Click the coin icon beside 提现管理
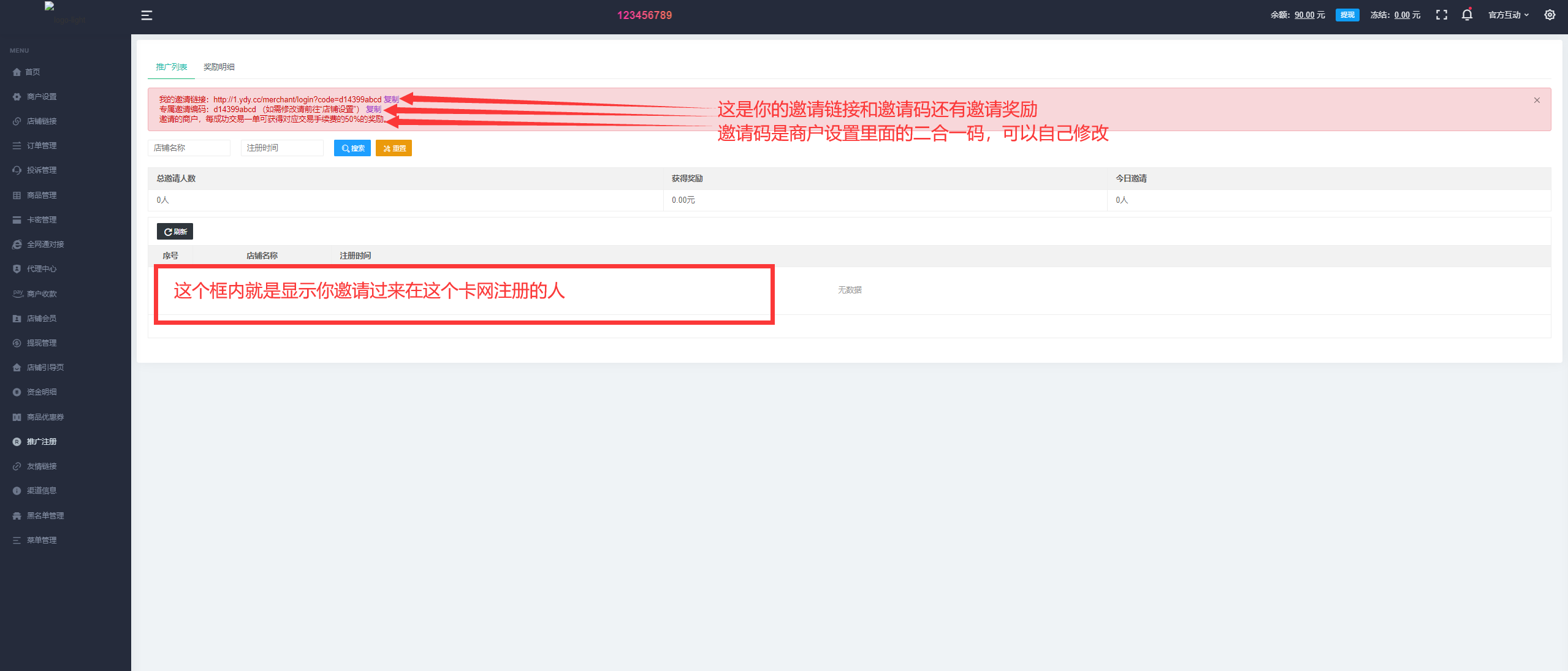Screen dimensions: 1568x671 tap(17, 343)
